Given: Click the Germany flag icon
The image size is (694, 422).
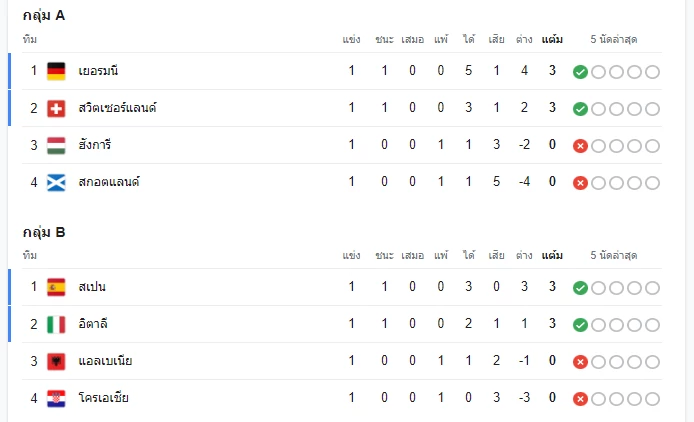Looking at the screenshot, I should point(56,71).
